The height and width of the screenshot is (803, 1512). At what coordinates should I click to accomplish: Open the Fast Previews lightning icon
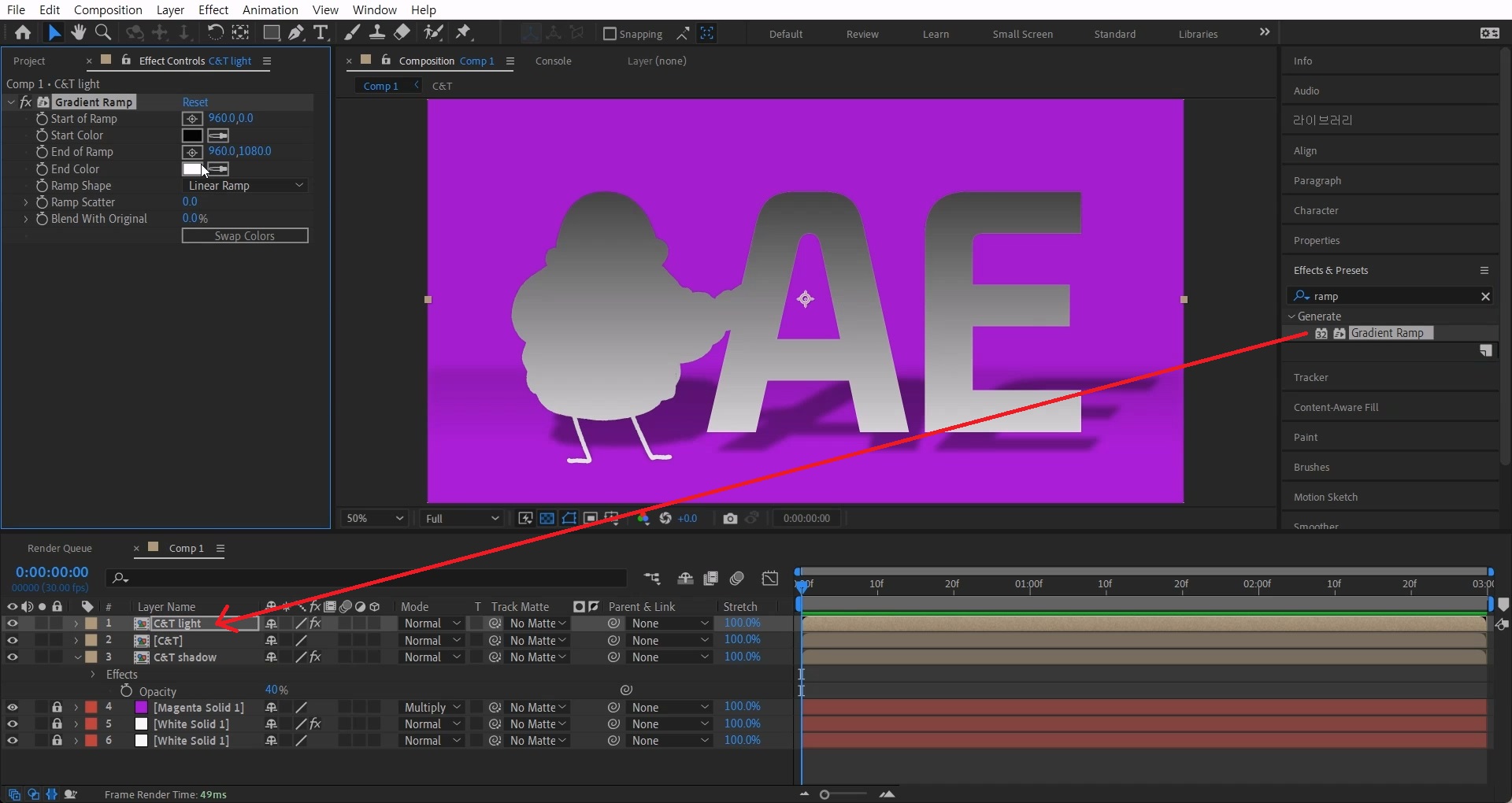525,518
